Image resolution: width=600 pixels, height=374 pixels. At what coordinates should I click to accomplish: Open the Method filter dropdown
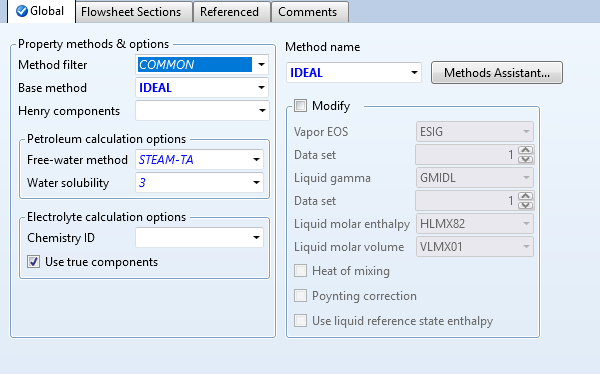(x=261, y=65)
